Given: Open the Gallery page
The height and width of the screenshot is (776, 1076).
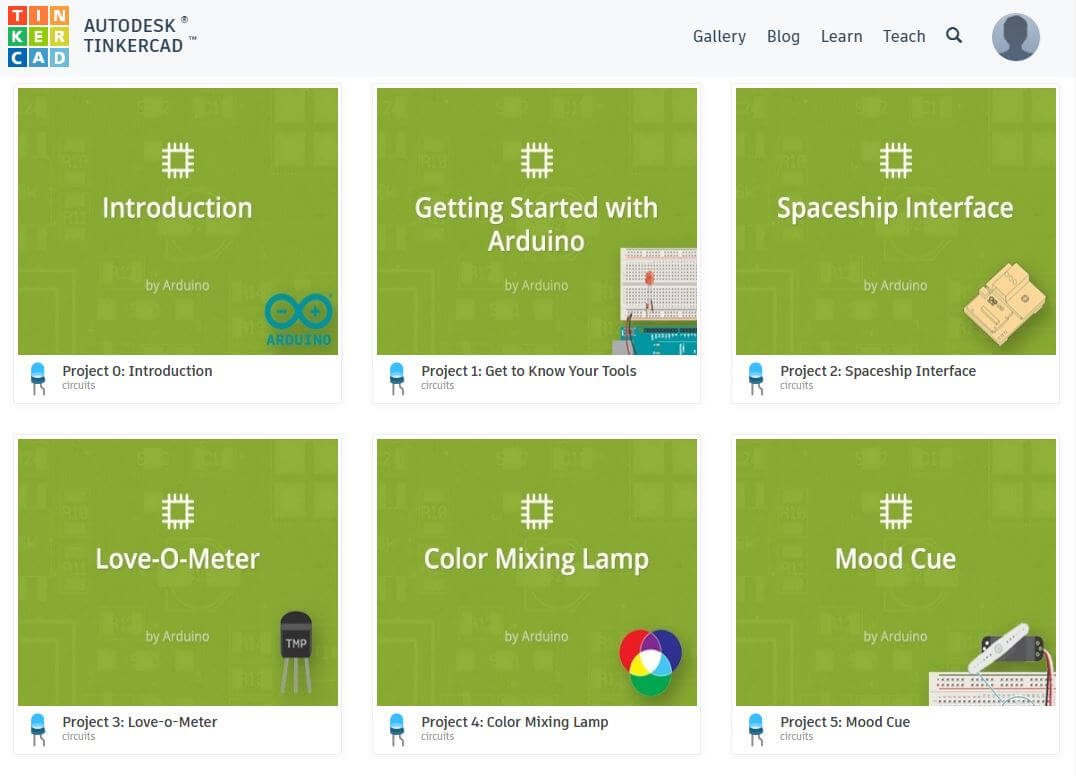Looking at the screenshot, I should [x=719, y=36].
